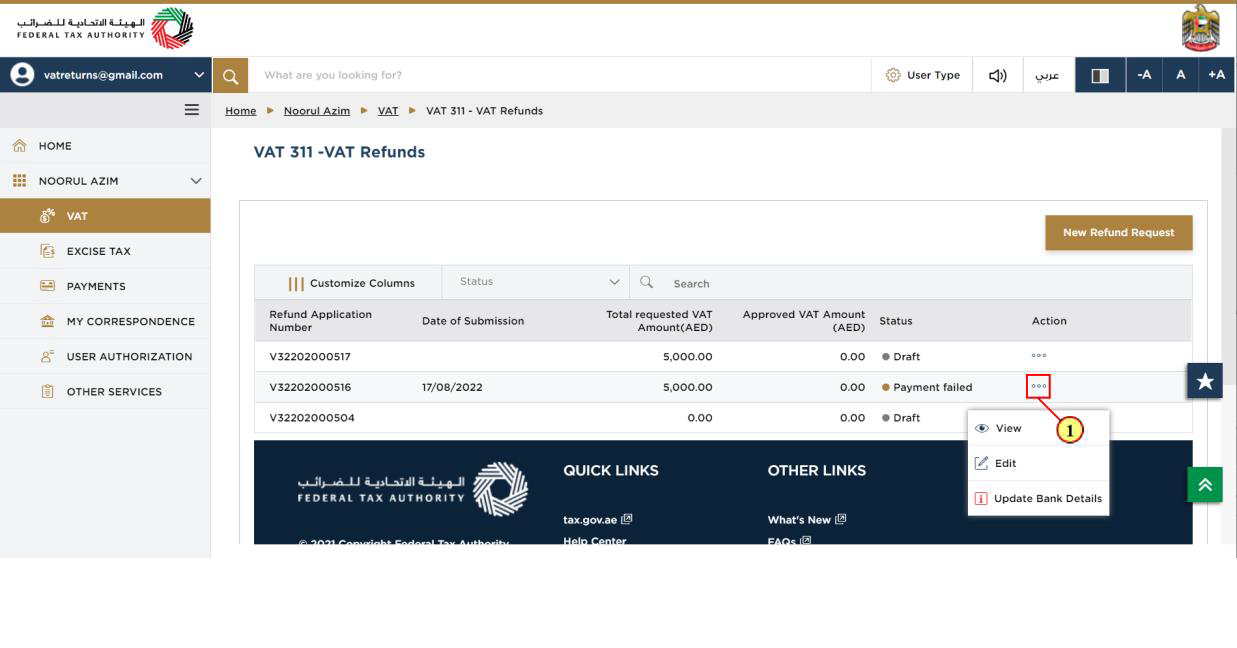
Task: Click the speaker read-aloud icon
Action: (997, 75)
